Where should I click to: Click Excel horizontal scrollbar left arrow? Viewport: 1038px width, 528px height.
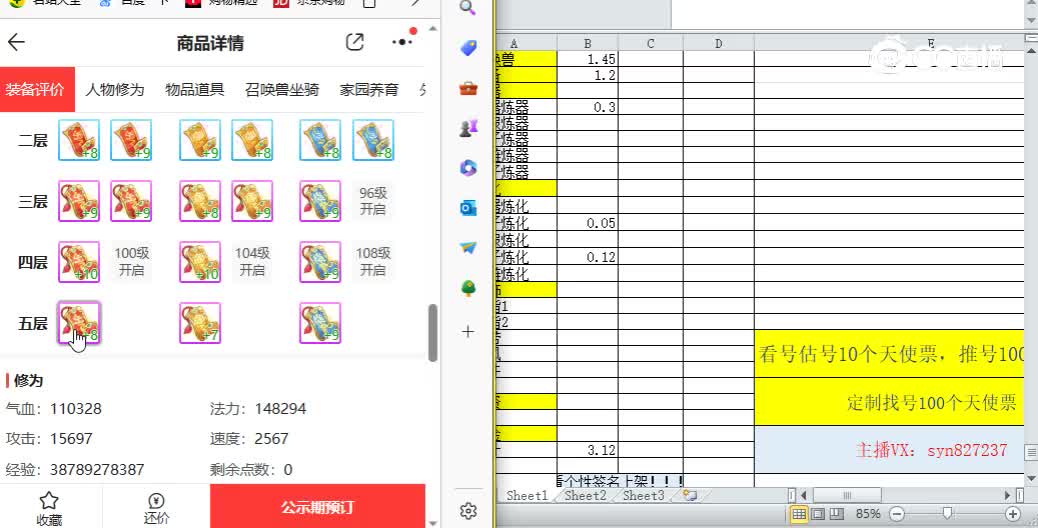[804, 495]
